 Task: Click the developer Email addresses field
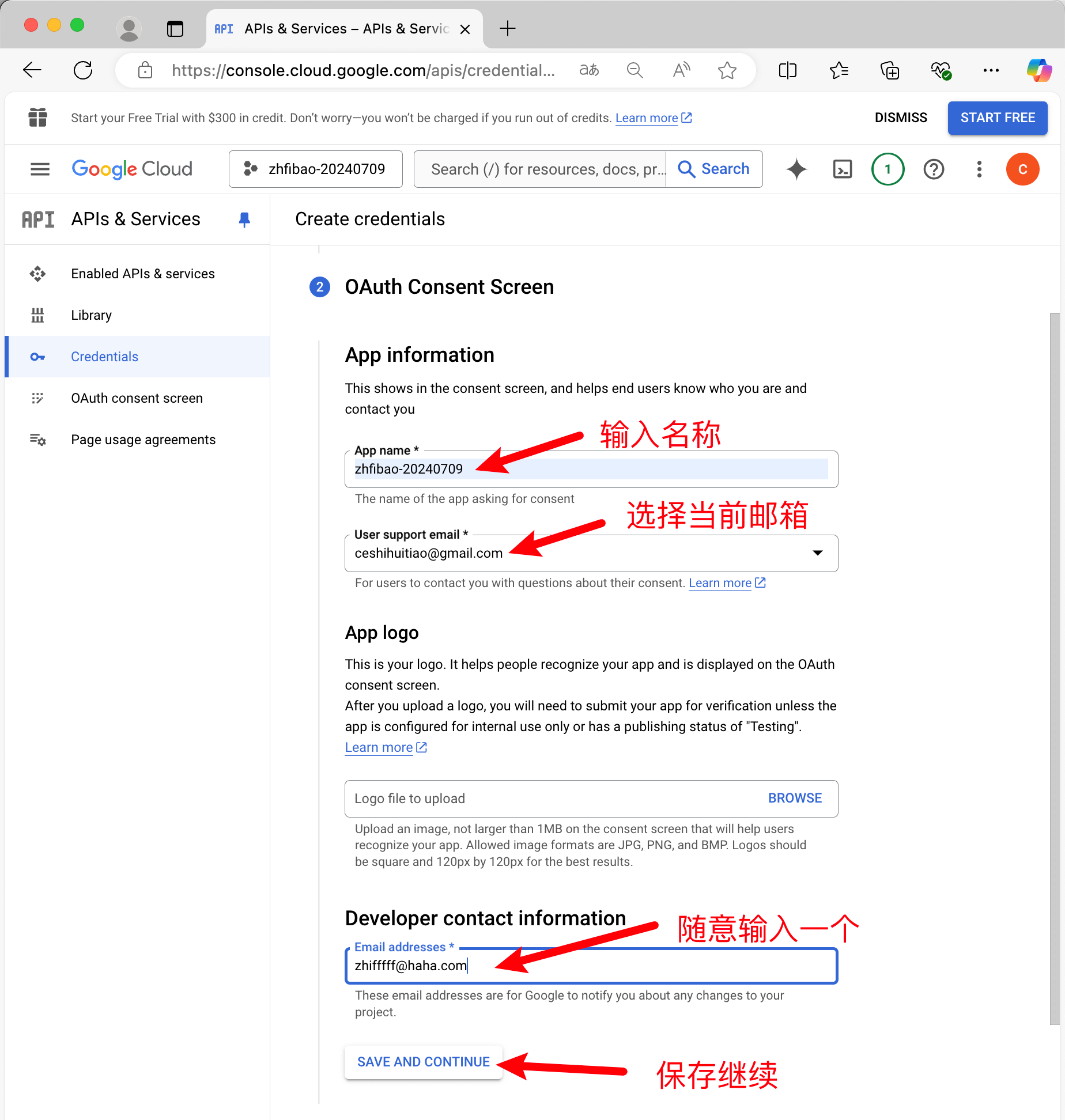[591, 966]
